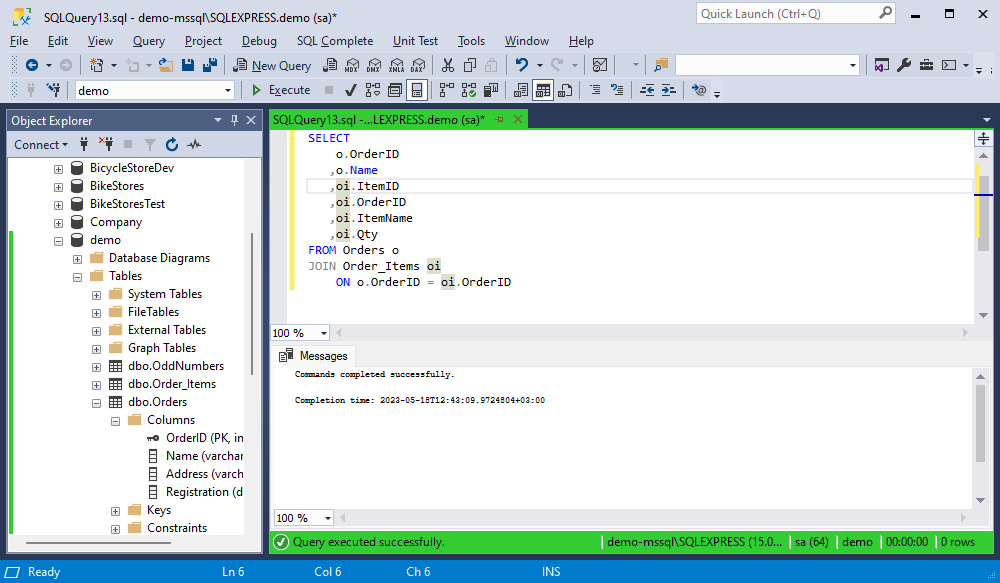Open the Activity Monitor icon in Object Explorer

194,145
